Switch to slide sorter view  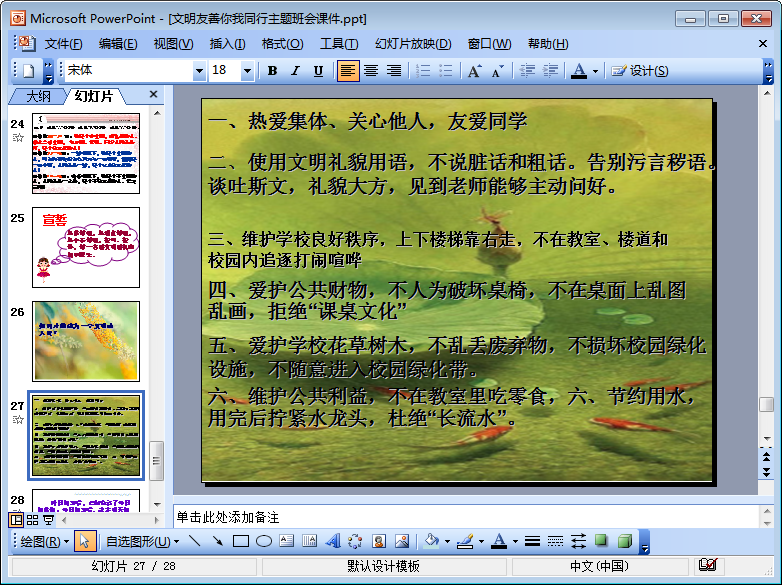pyautogui.click(x=32, y=520)
